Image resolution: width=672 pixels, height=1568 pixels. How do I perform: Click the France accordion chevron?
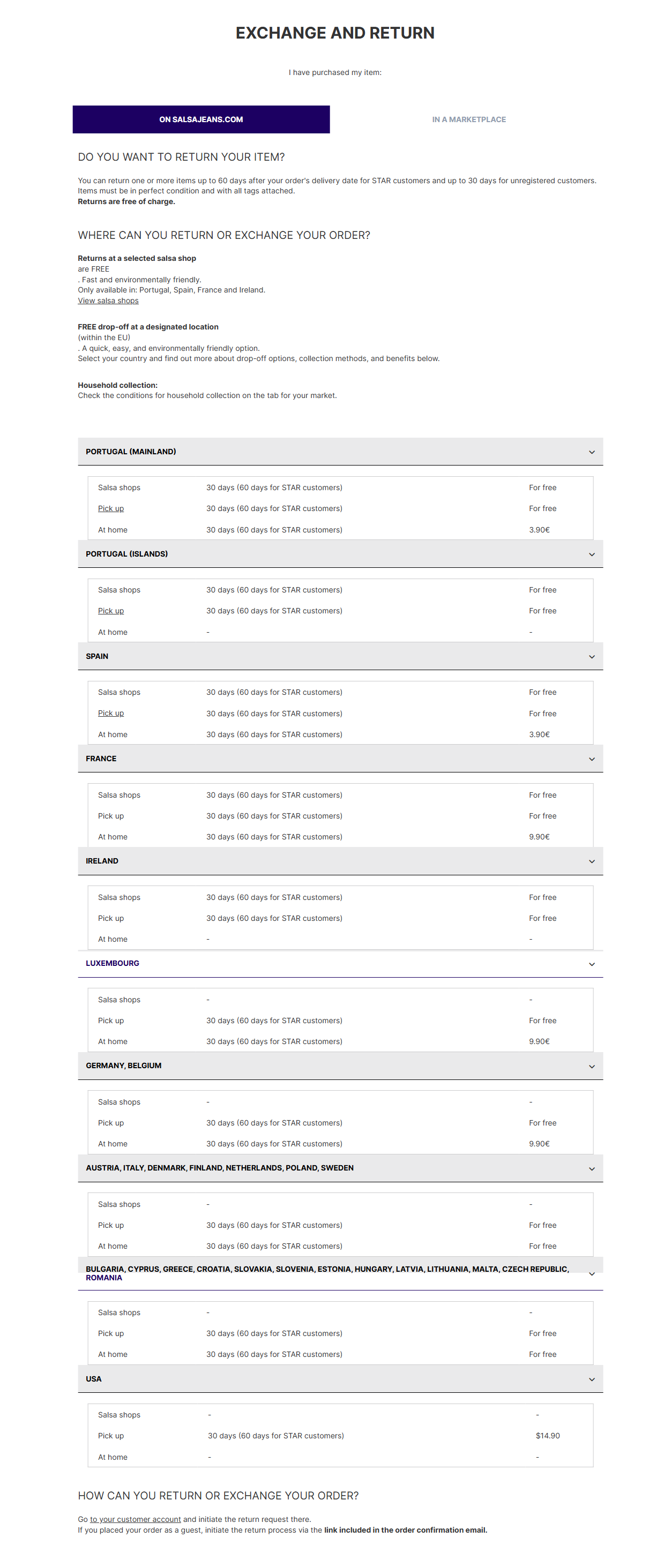(591, 759)
